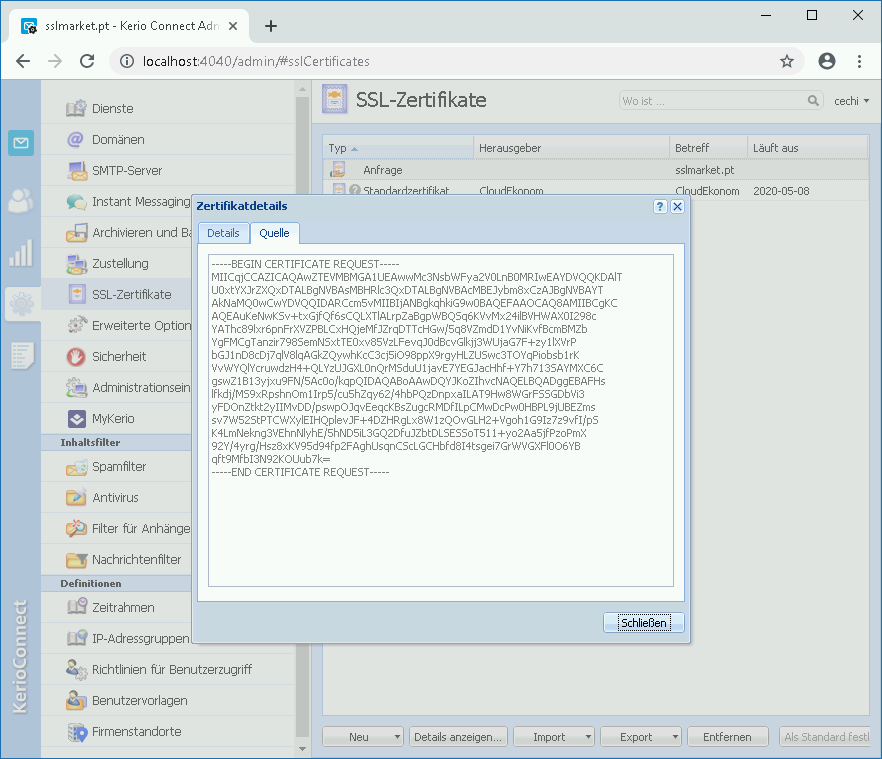Select the Anfrage row for sslmarket.pt
882x759 pixels.
pos(596,170)
